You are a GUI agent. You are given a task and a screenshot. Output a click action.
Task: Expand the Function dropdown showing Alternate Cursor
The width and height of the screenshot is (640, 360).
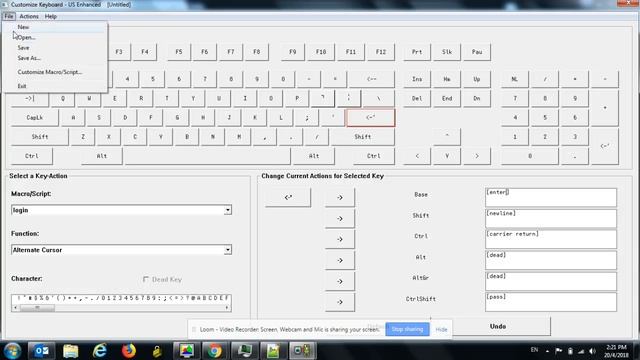(228, 250)
